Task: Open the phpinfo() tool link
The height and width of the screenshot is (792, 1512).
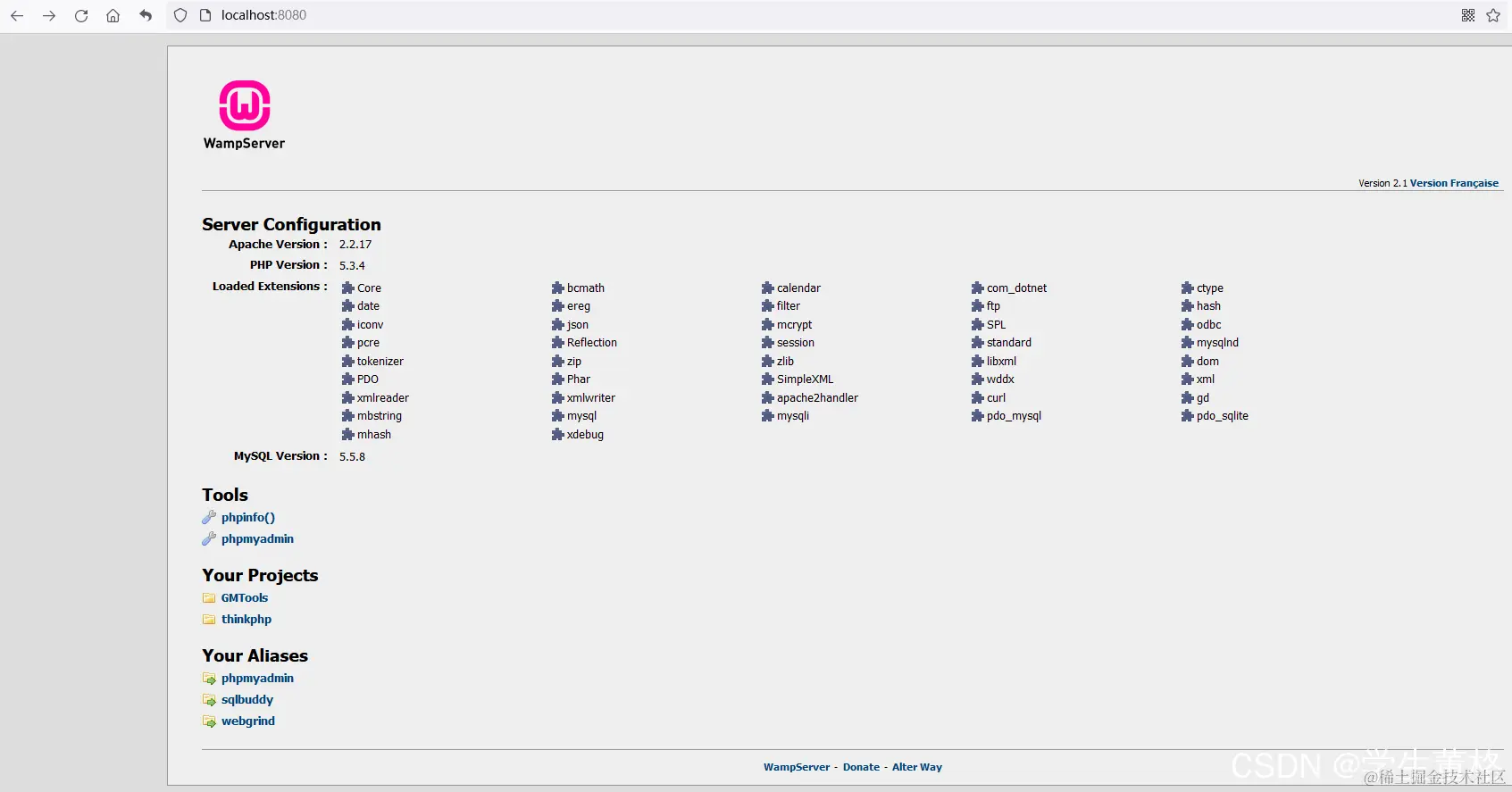Action: coord(248,517)
